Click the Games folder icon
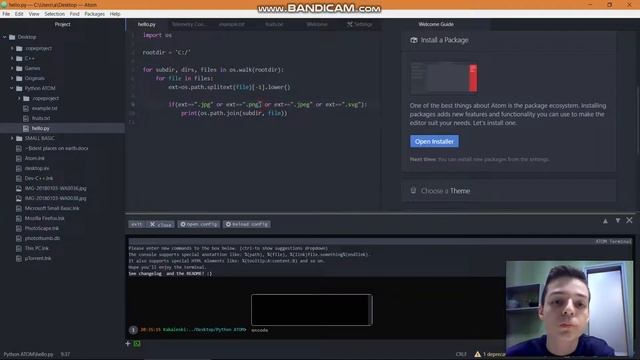Image resolution: width=640 pixels, height=360 pixels. pyautogui.click(x=19, y=68)
